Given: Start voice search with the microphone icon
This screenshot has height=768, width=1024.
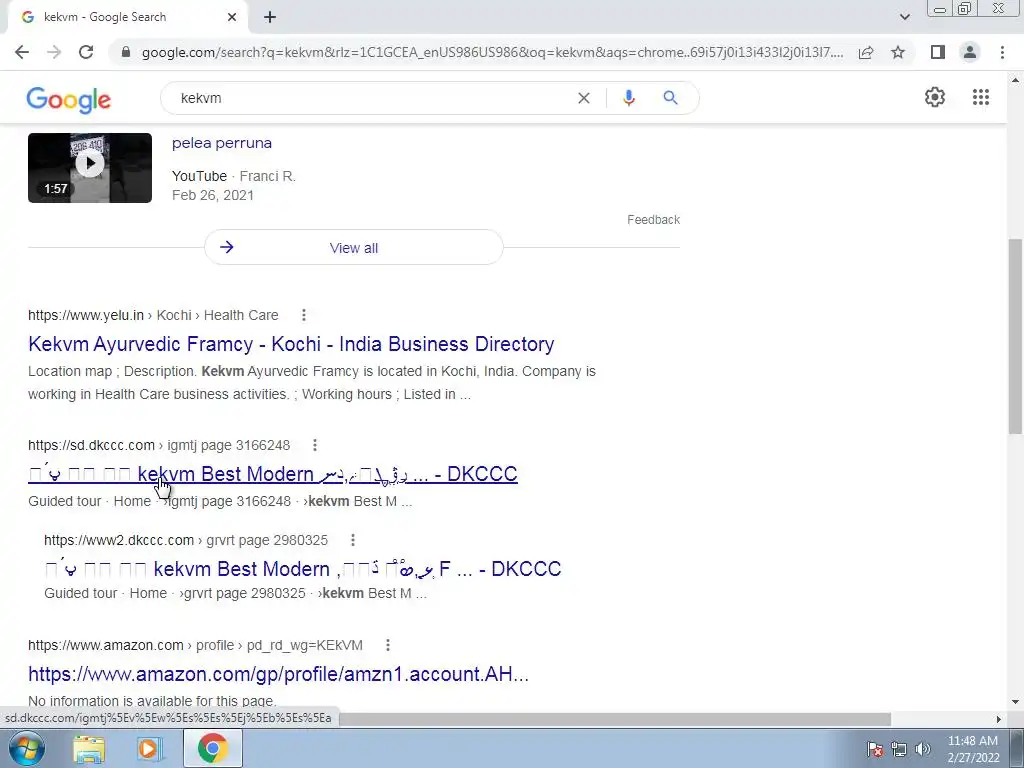Looking at the screenshot, I should click(629, 98).
